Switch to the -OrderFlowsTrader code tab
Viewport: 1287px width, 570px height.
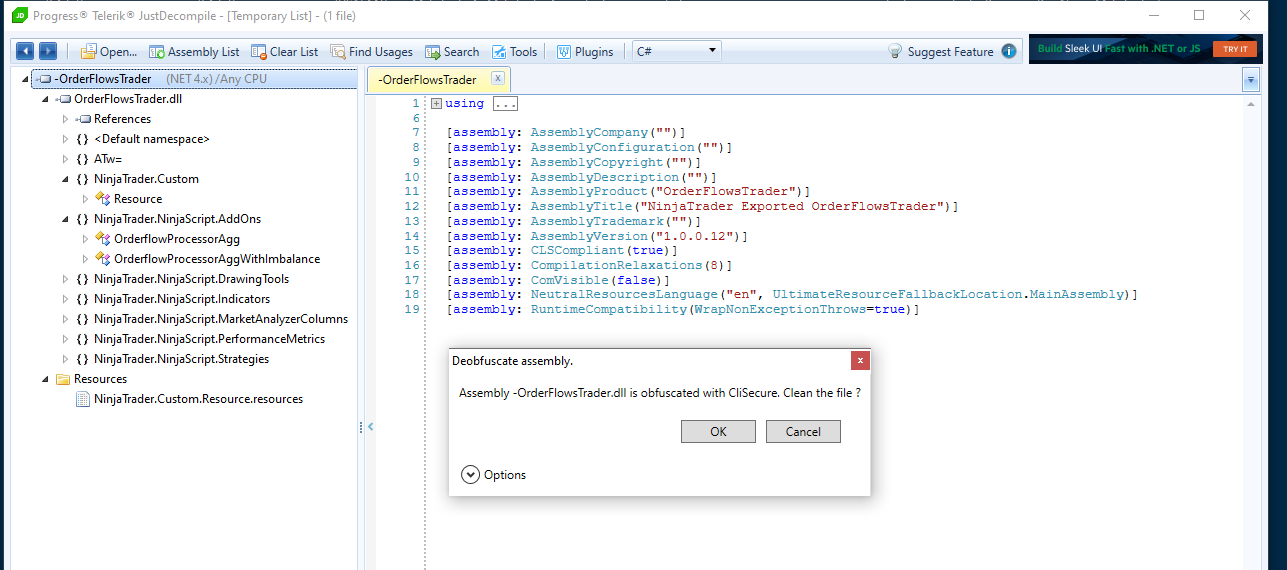click(428, 79)
